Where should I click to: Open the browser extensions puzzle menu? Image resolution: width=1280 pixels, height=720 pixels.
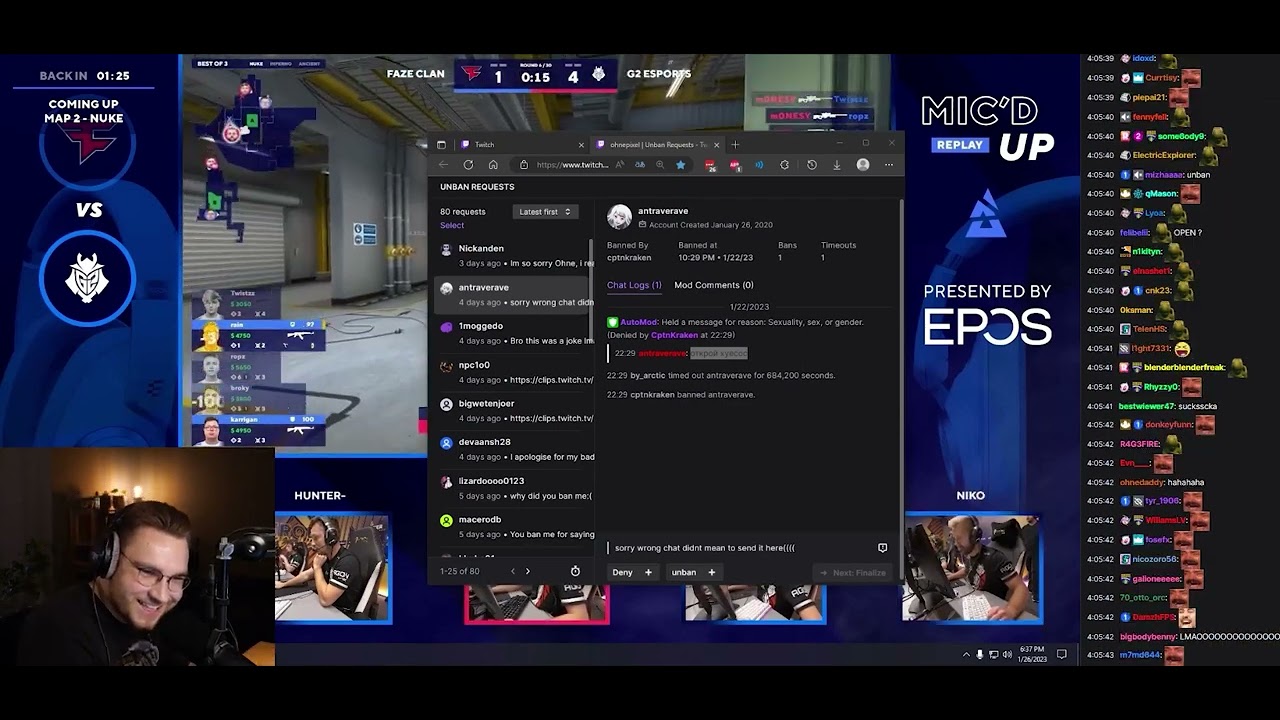pyautogui.click(x=785, y=165)
